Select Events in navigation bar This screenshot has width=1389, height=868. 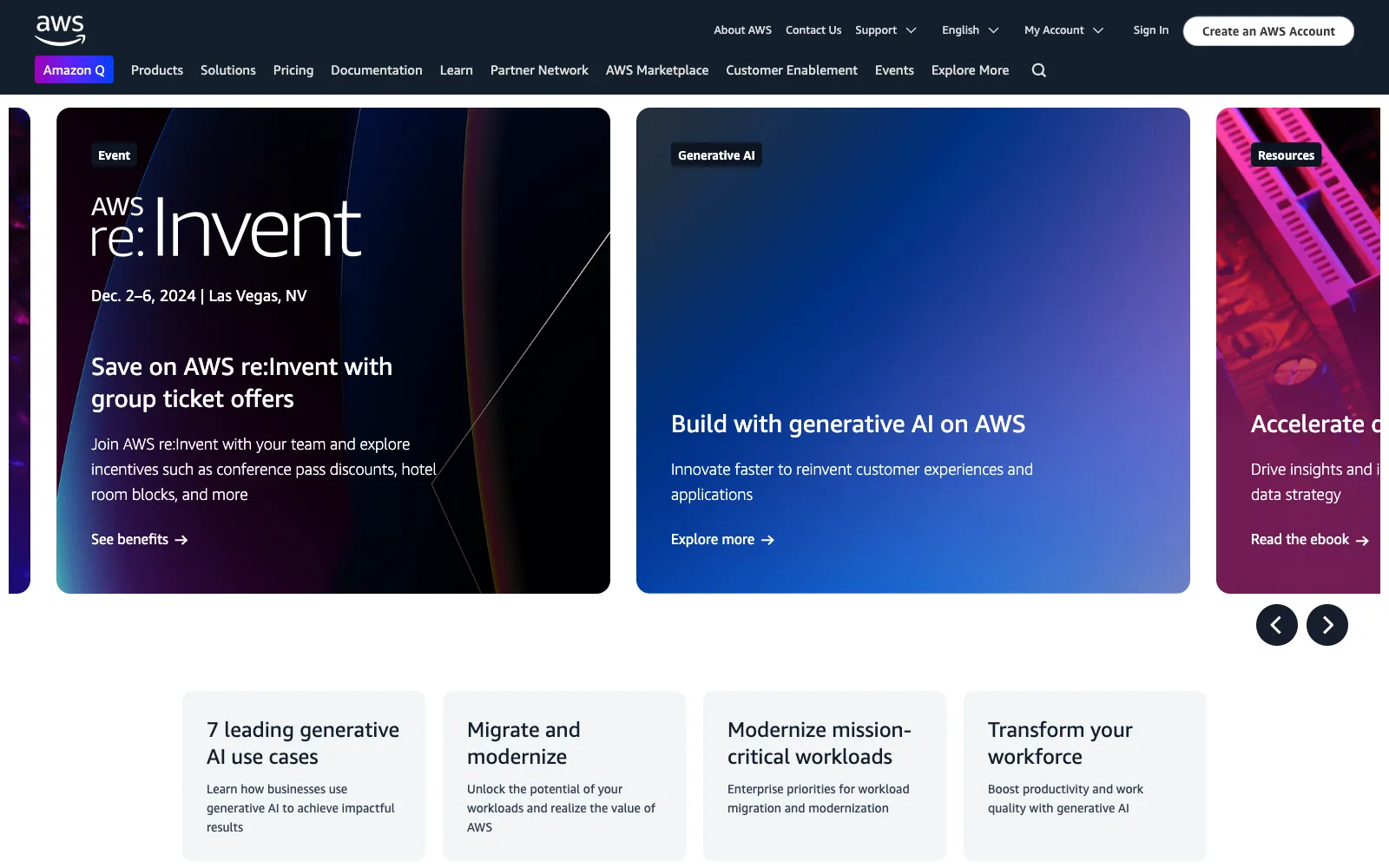click(894, 70)
